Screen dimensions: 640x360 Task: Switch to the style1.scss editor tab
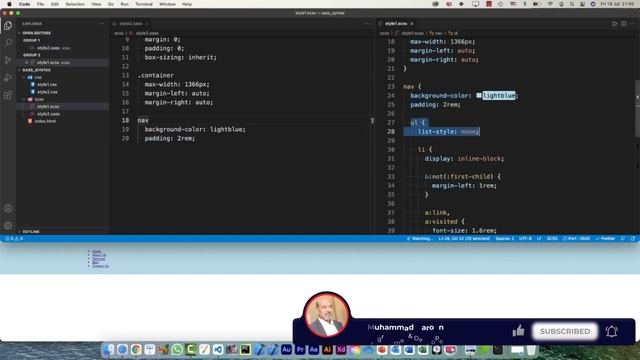[396, 24]
